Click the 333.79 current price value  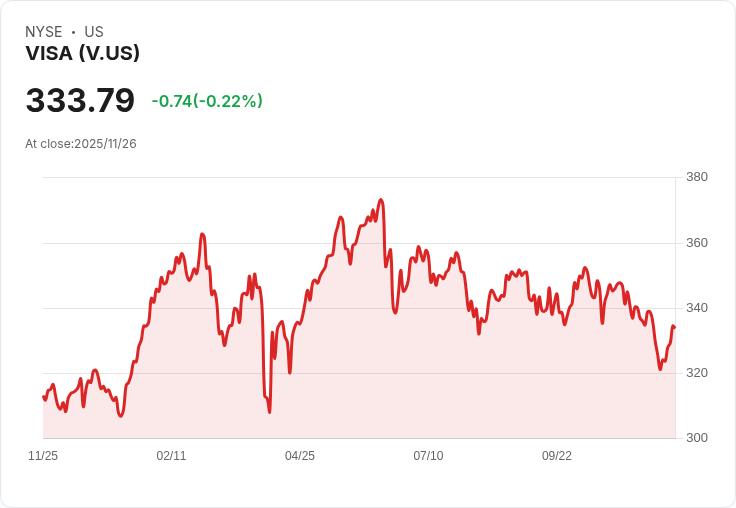(x=80, y=100)
